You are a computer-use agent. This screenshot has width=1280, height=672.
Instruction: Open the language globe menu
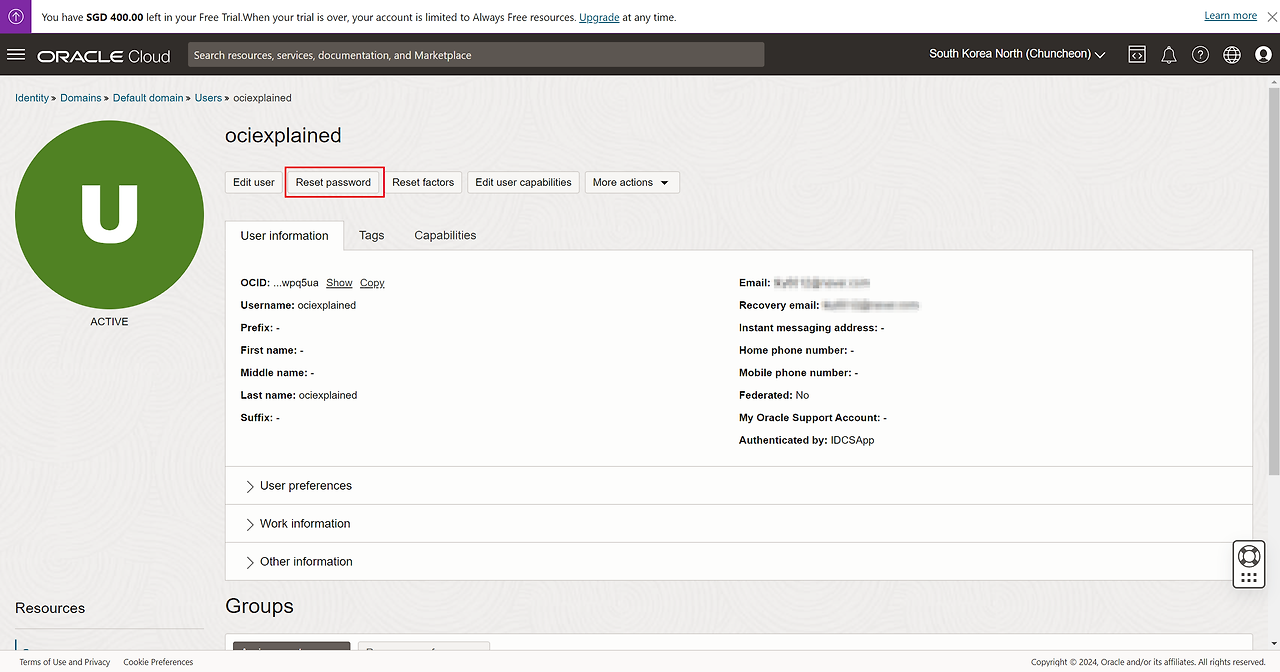(1232, 55)
